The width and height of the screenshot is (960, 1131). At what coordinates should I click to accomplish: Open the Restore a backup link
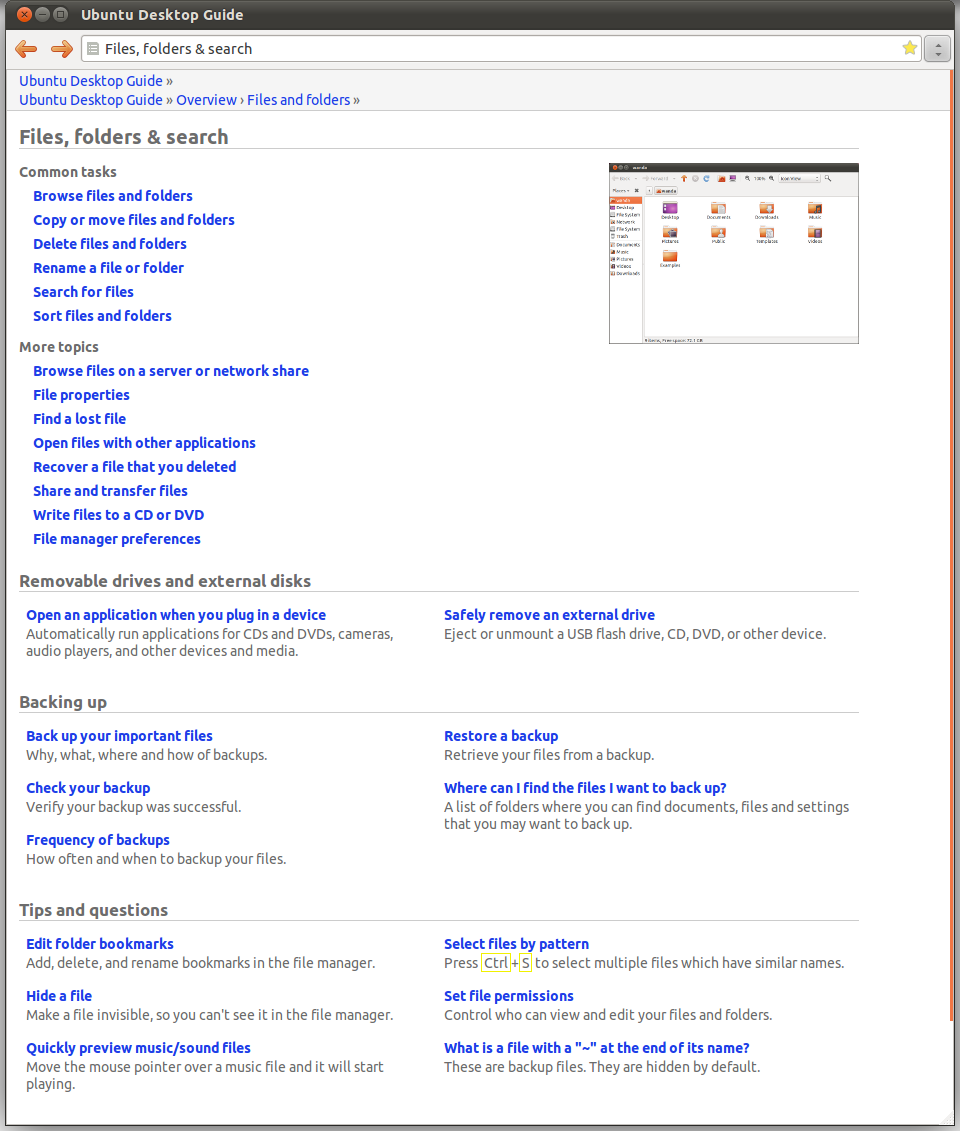tap(501, 736)
